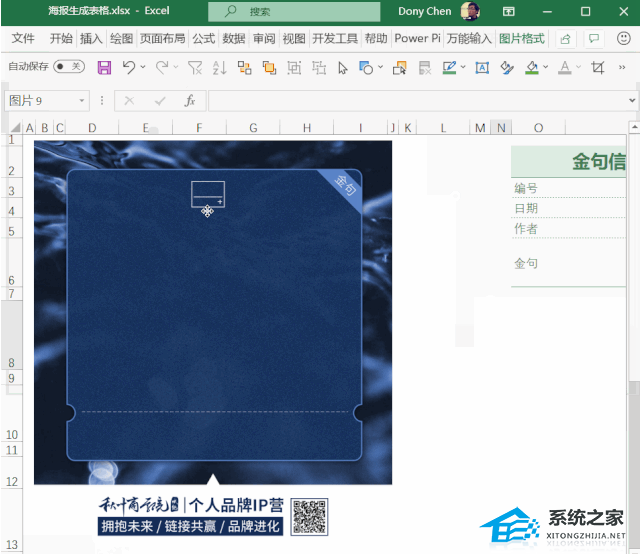Click the confirm checkmark formula button
This screenshot has height=554, width=641.
coord(160,101)
